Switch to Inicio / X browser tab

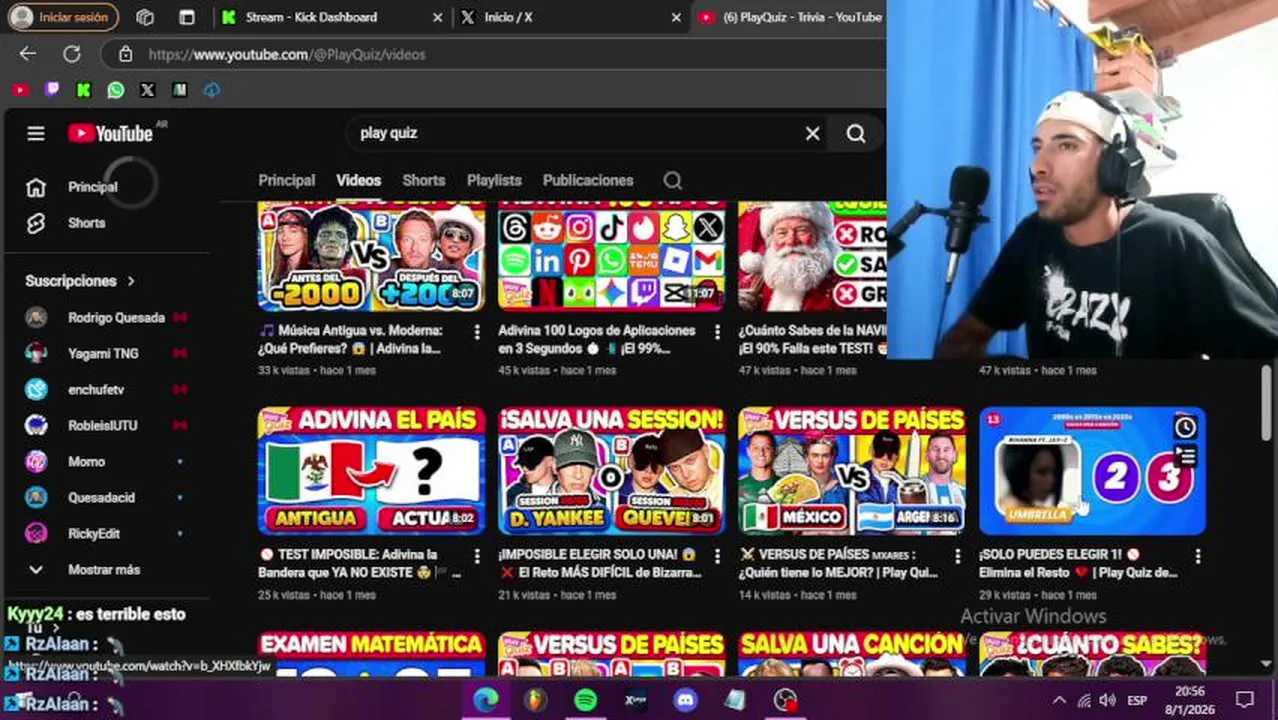571,17
